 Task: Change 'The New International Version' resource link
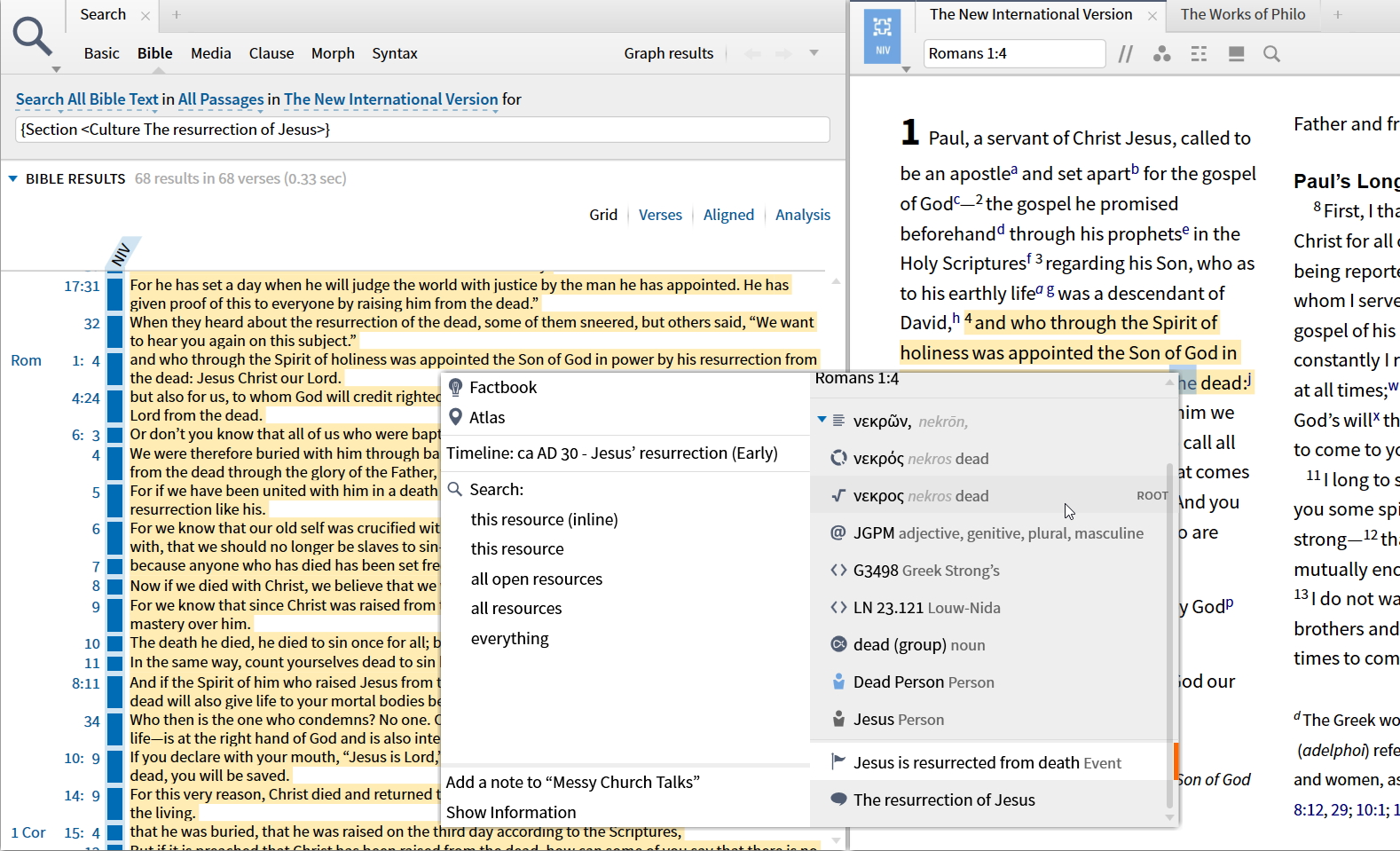391,99
